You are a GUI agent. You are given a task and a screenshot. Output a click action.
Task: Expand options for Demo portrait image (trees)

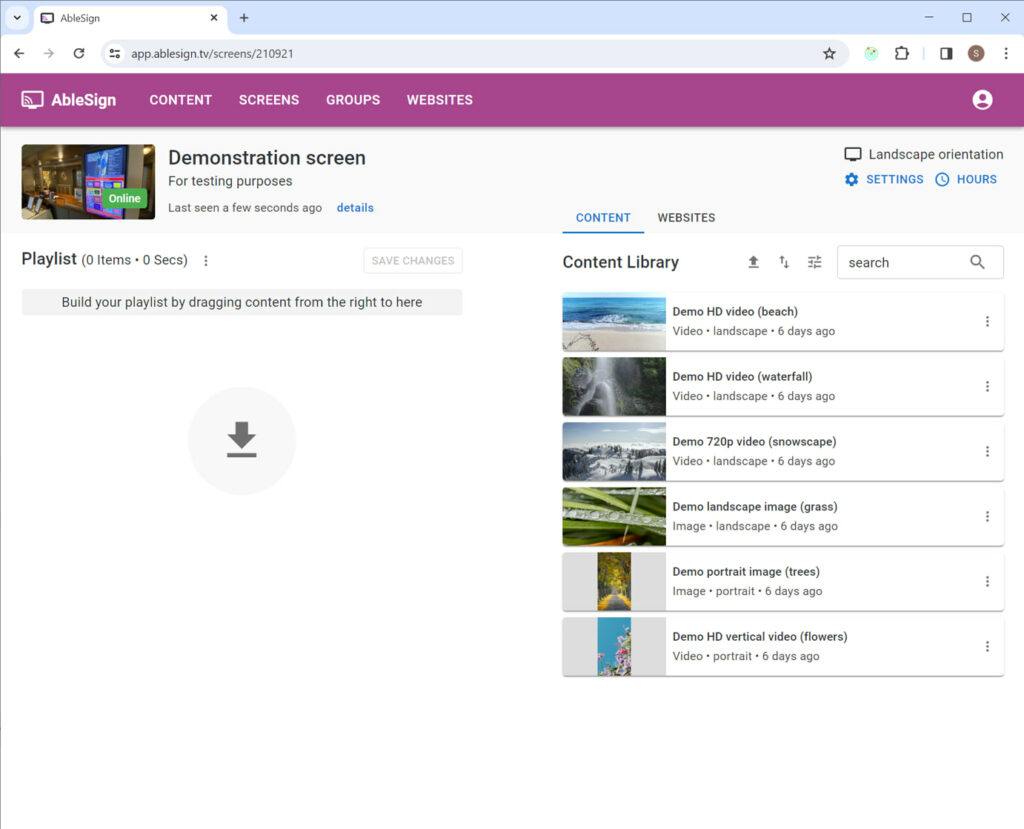(x=987, y=582)
